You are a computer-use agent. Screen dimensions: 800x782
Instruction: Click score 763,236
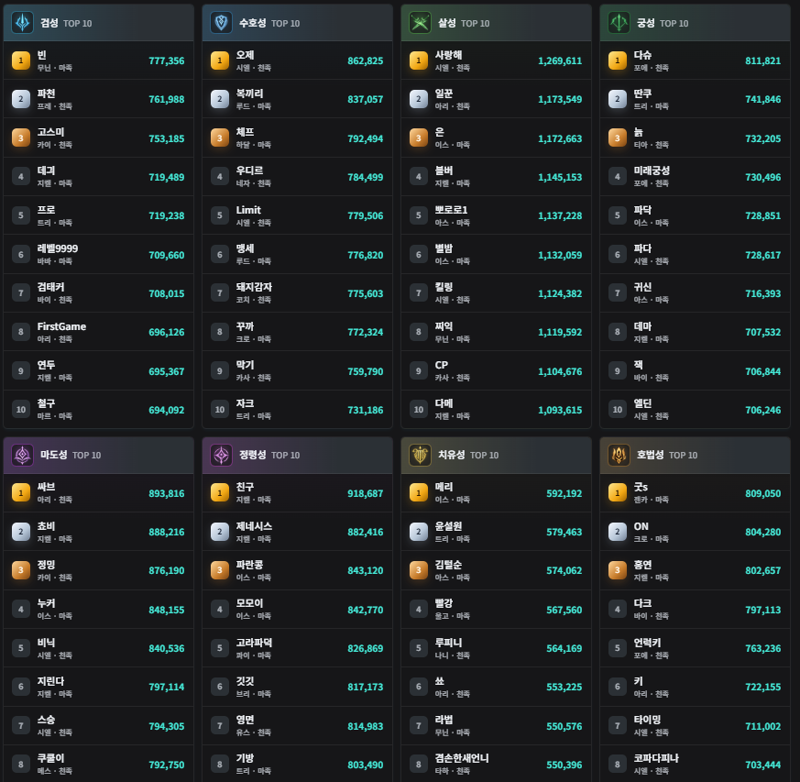tap(763, 648)
